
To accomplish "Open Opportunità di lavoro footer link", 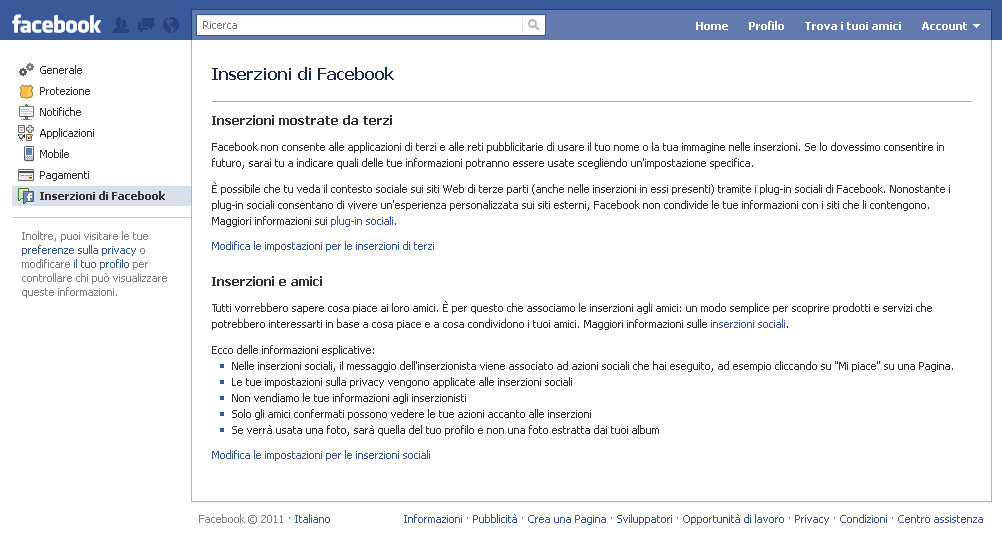I will pyautogui.click(x=733, y=519).
